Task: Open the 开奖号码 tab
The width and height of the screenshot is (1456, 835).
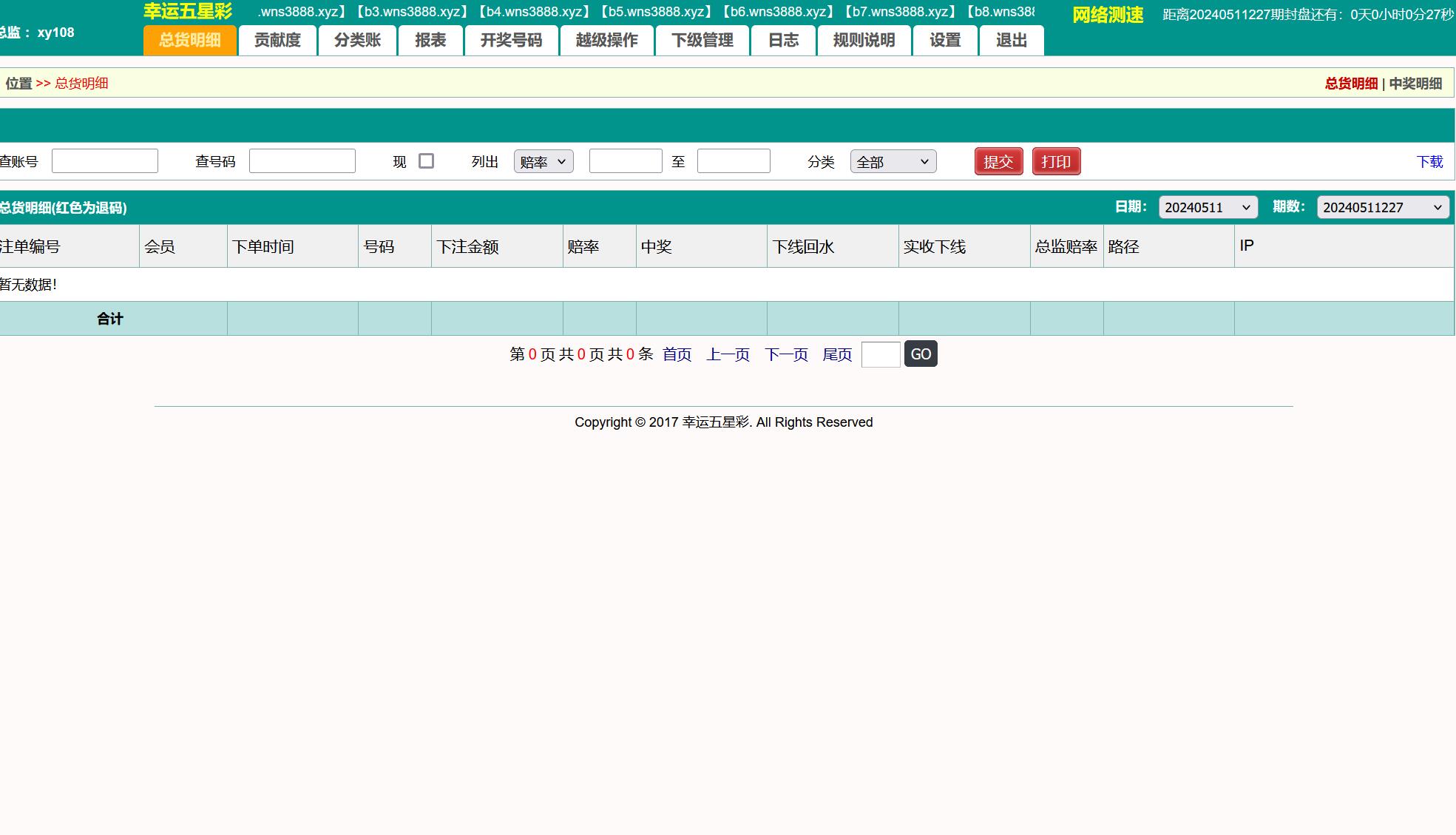Action: [x=511, y=41]
